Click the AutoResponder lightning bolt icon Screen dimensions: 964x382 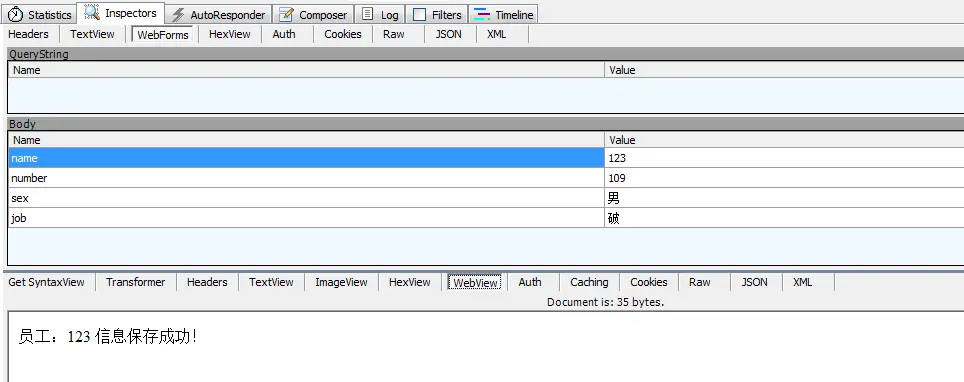click(x=178, y=15)
